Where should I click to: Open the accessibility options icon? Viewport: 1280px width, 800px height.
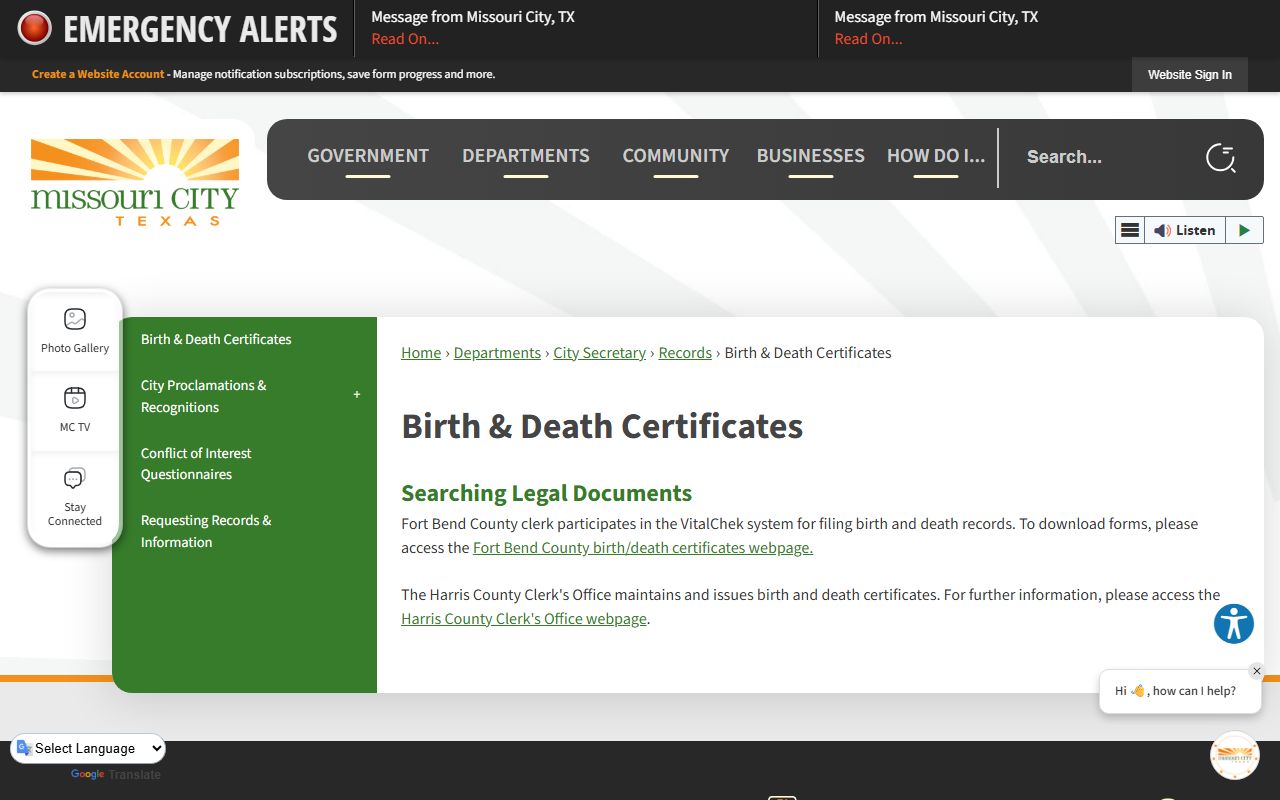[x=1234, y=624]
